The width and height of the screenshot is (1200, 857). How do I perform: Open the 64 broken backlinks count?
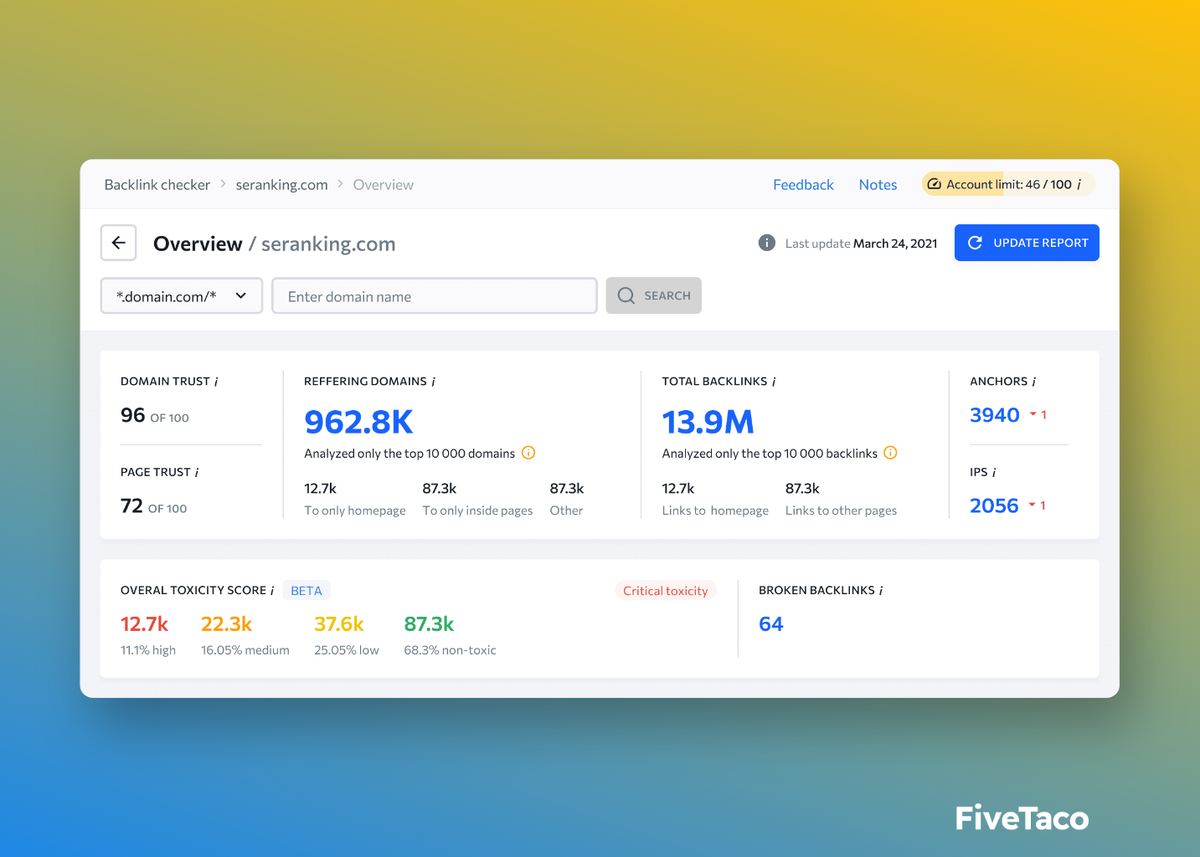(771, 624)
